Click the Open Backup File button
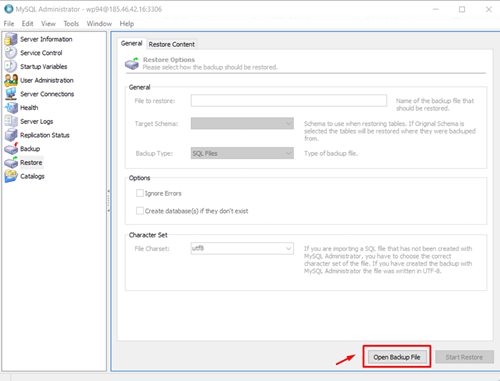Screen dimensions: 500x381 397,357
